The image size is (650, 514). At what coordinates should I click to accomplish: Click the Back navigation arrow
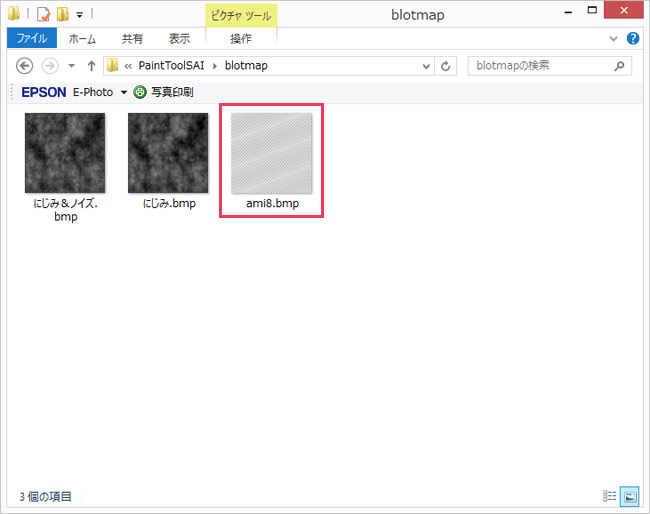25,66
